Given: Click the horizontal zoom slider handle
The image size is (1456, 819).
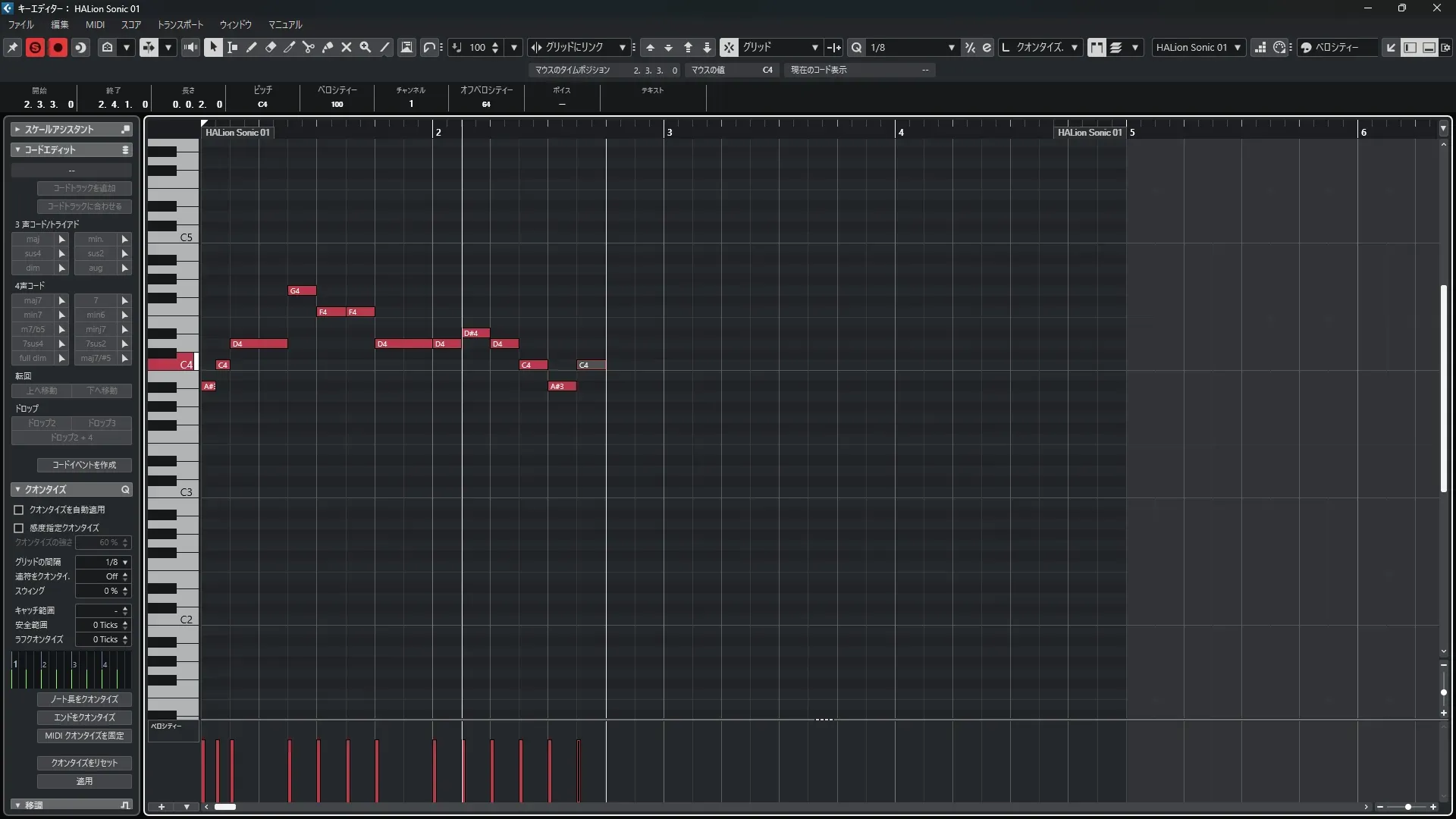Looking at the screenshot, I should [1408, 807].
